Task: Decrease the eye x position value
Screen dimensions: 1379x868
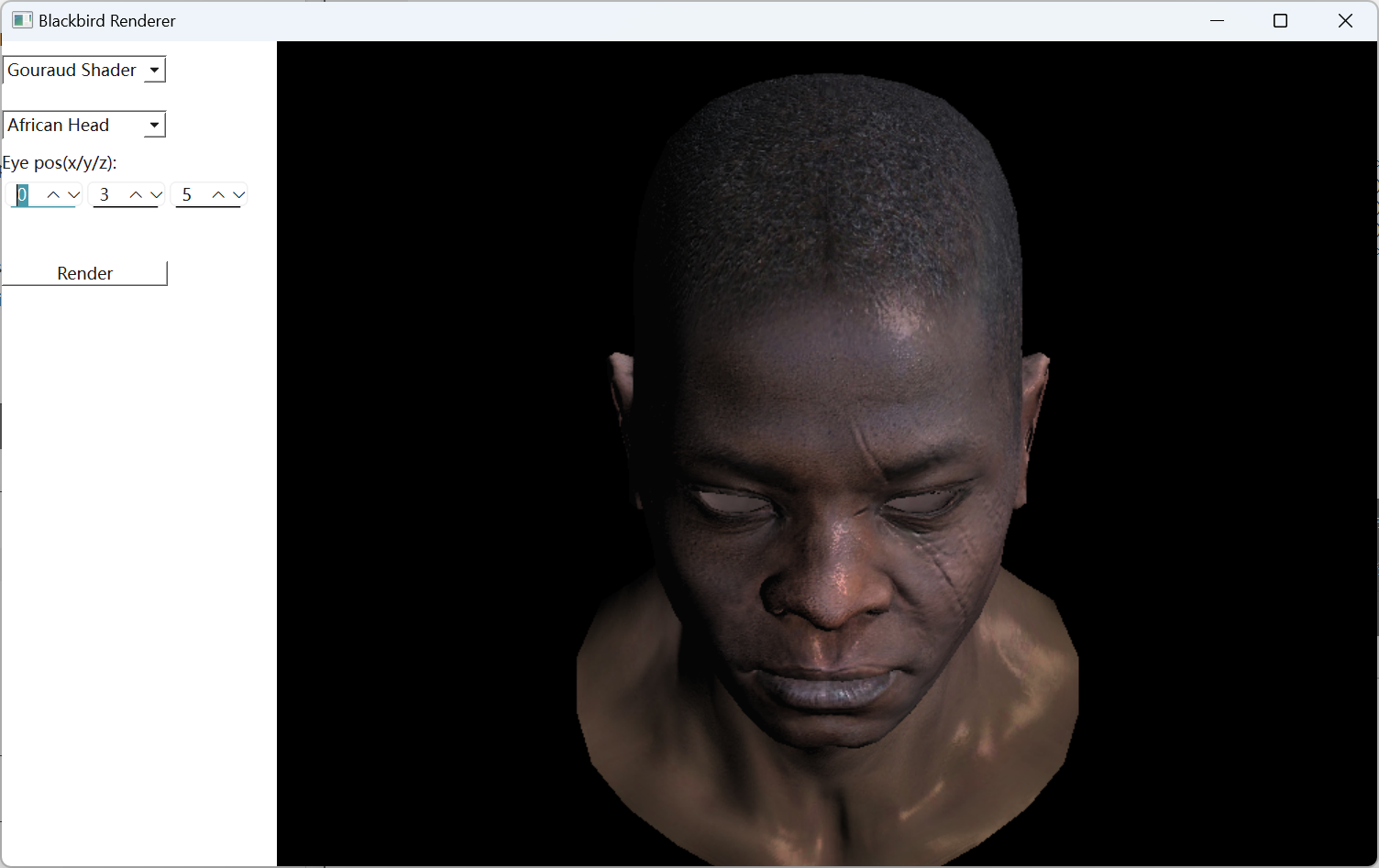Action: (x=74, y=194)
